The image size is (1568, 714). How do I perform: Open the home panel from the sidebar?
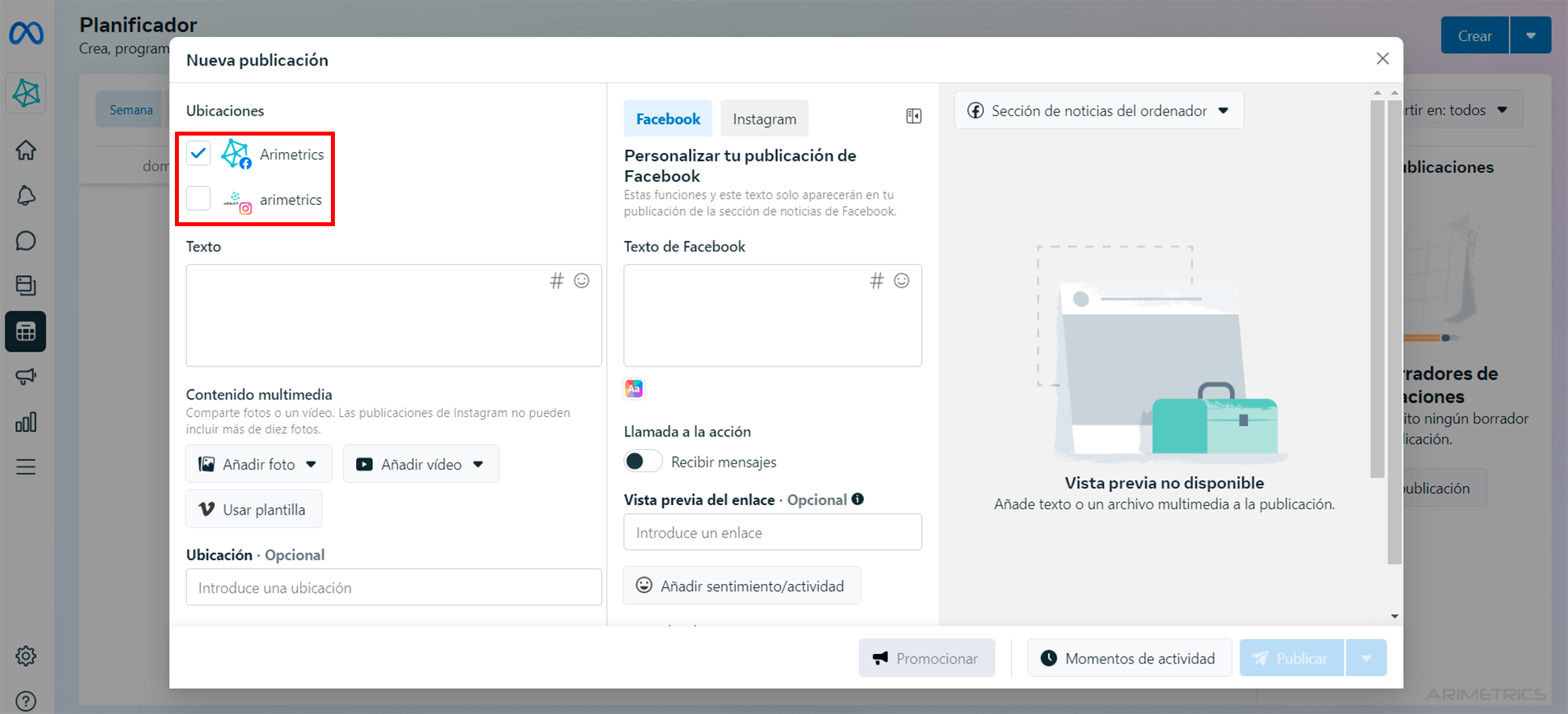click(x=26, y=150)
